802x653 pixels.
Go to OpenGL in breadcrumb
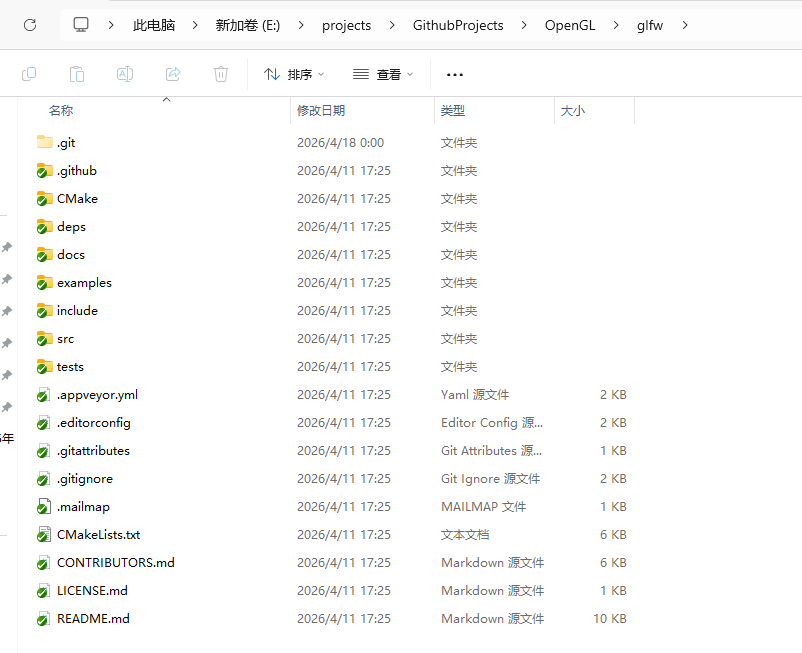[570, 25]
